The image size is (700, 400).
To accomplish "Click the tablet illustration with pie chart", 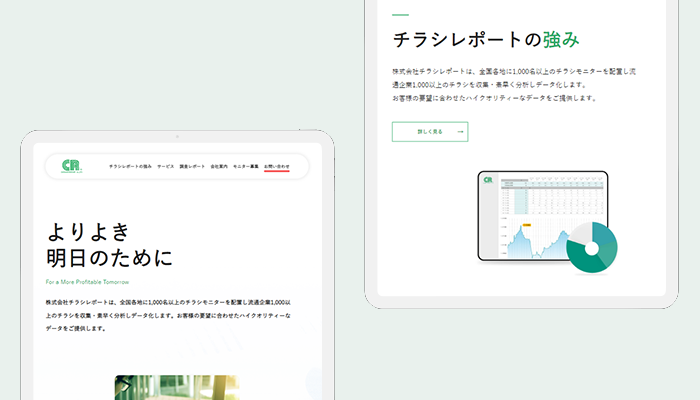I will pos(548,222).
